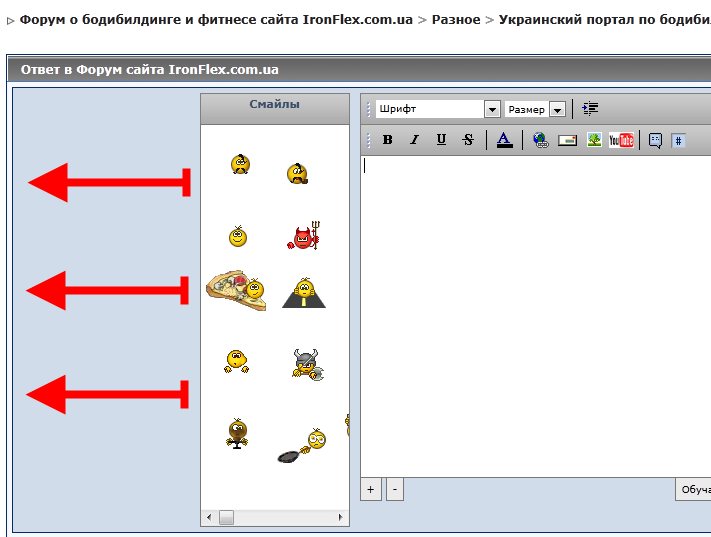Wrap selection in quote tags
This screenshot has height=537, width=711.
(x=655, y=140)
